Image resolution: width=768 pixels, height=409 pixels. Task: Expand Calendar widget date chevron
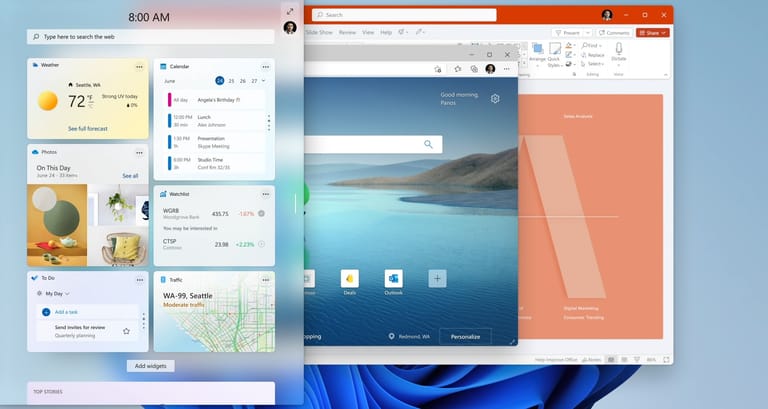click(x=264, y=81)
